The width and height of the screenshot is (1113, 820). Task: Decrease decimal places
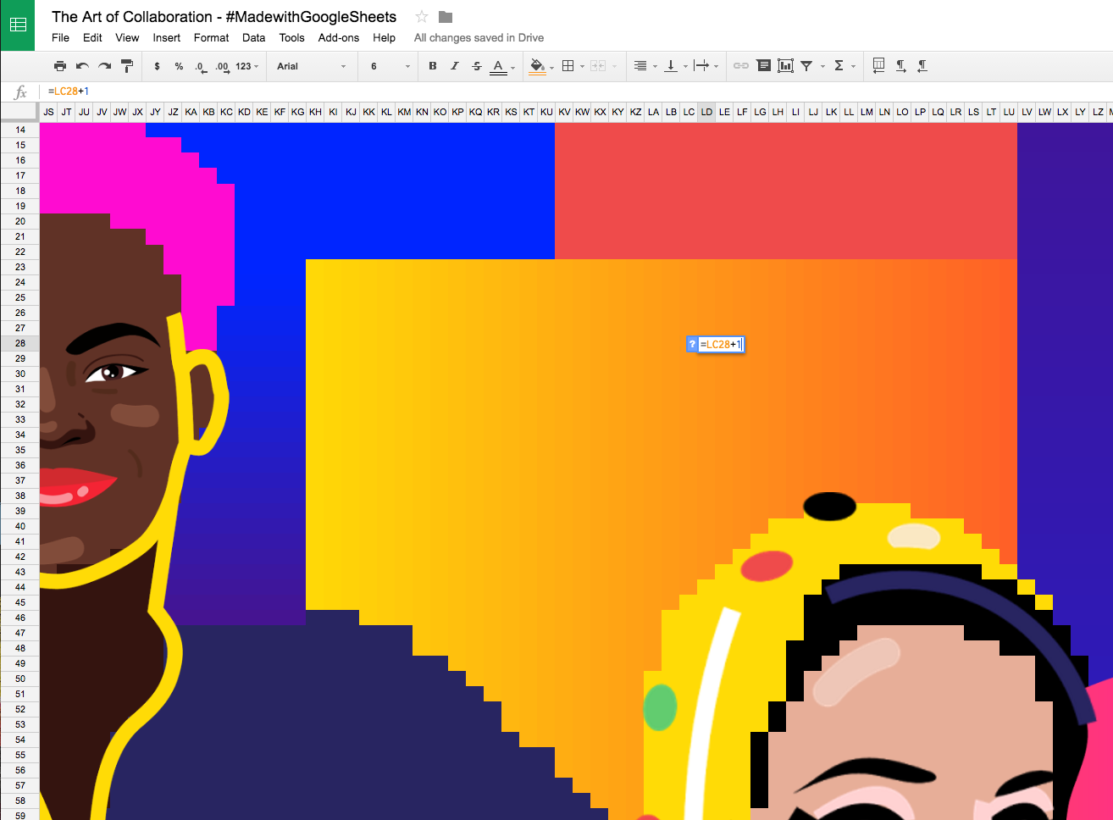pyautogui.click(x=201, y=67)
